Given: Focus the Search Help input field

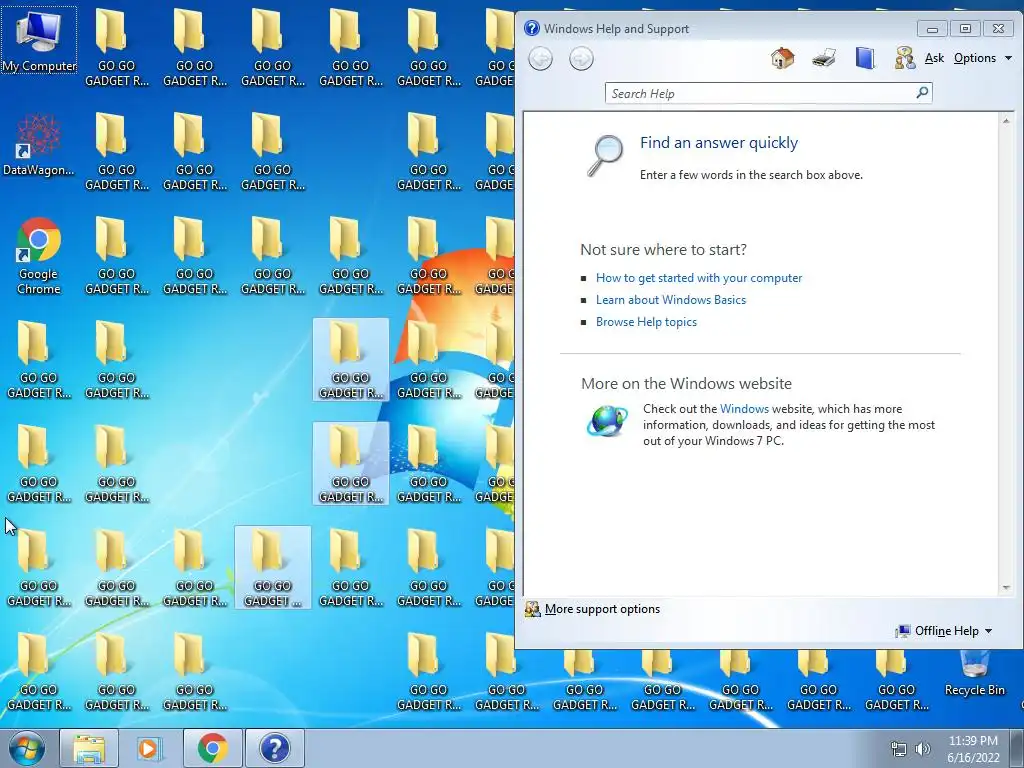Looking at the screenshot, I should [x=760, y=93].
